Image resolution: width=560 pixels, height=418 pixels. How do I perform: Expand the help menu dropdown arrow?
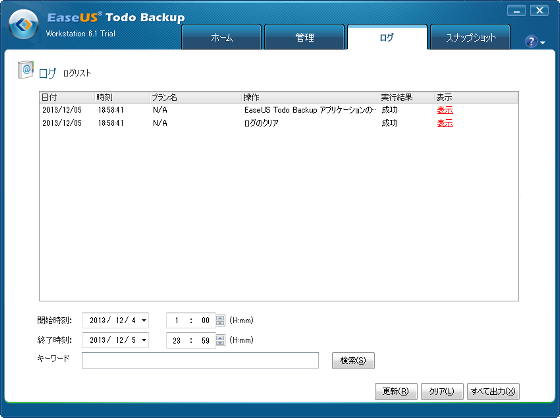pos(543,43)
